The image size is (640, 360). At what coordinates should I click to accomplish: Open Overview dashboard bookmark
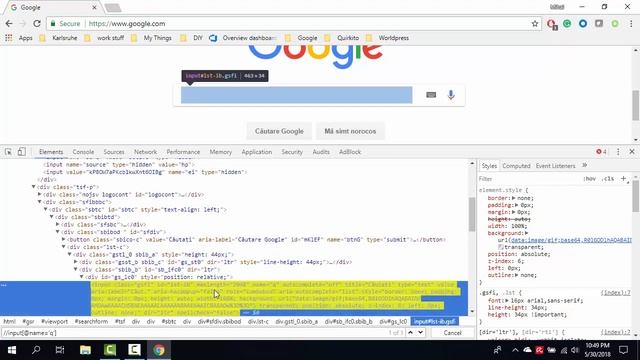coord(243,38)
